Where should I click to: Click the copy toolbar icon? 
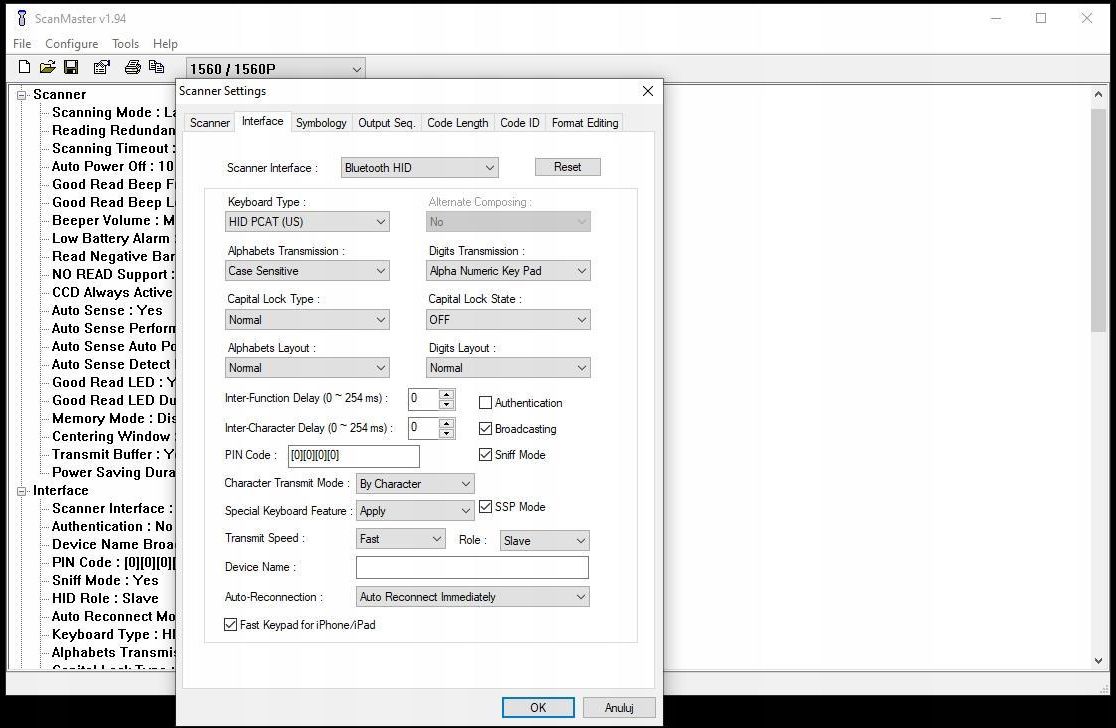click(157, 66)
